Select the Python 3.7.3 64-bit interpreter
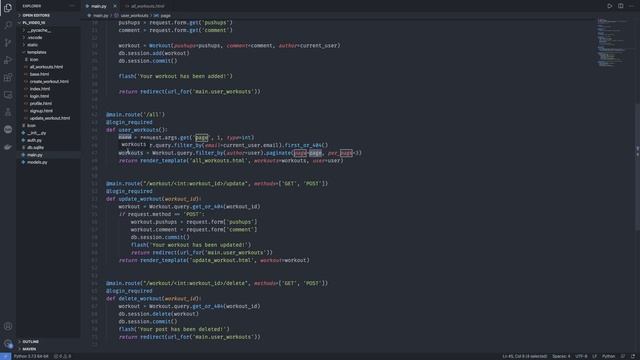Screen dimensions: 640x360 coord(31,356)
